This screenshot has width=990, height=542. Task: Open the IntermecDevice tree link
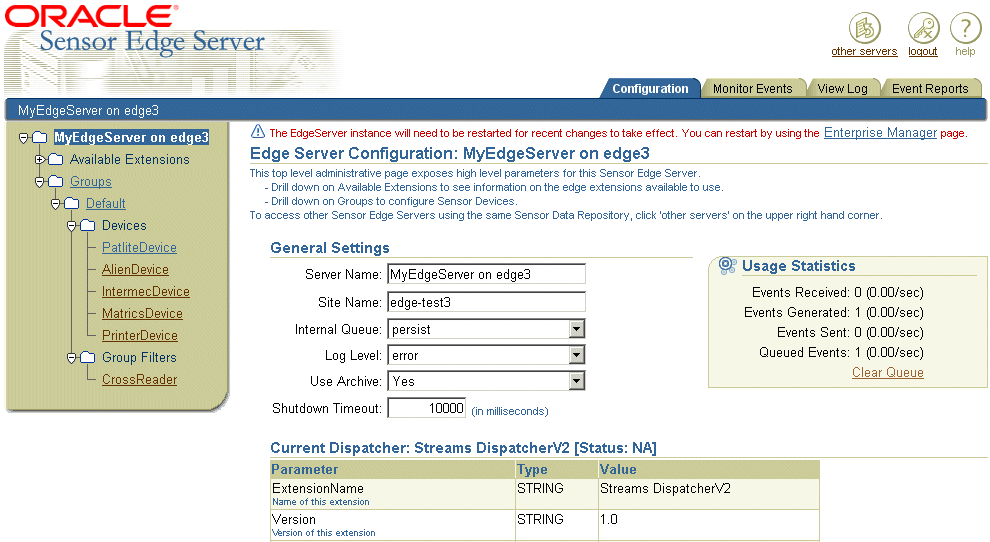pyautogui.click(x=146, y=292)
